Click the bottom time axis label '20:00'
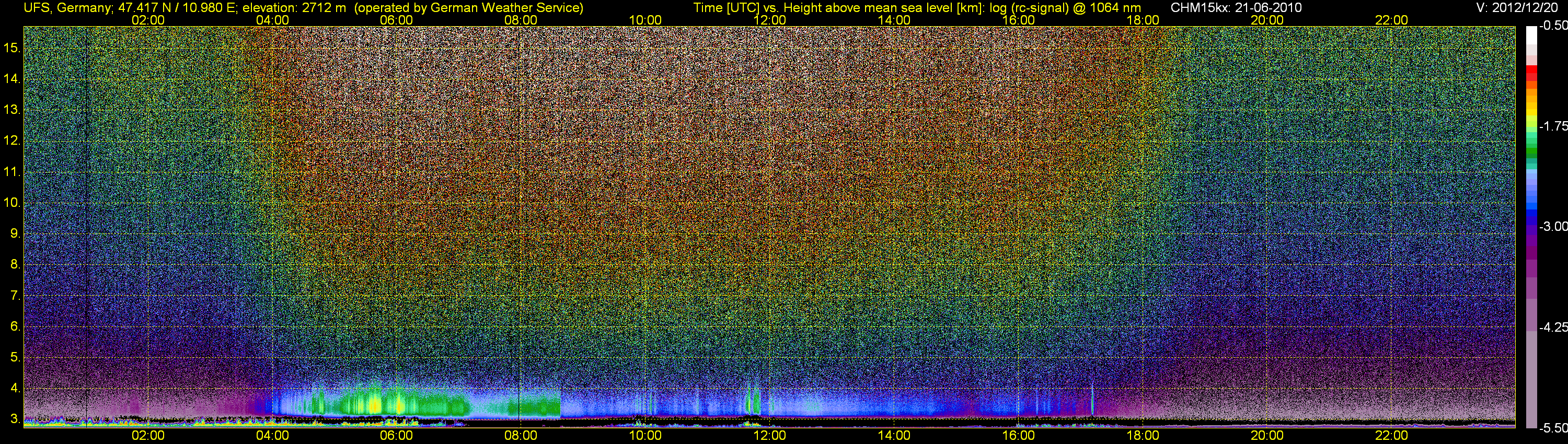This screenshot has width=1568, height=444. (x=1267, y=436)
